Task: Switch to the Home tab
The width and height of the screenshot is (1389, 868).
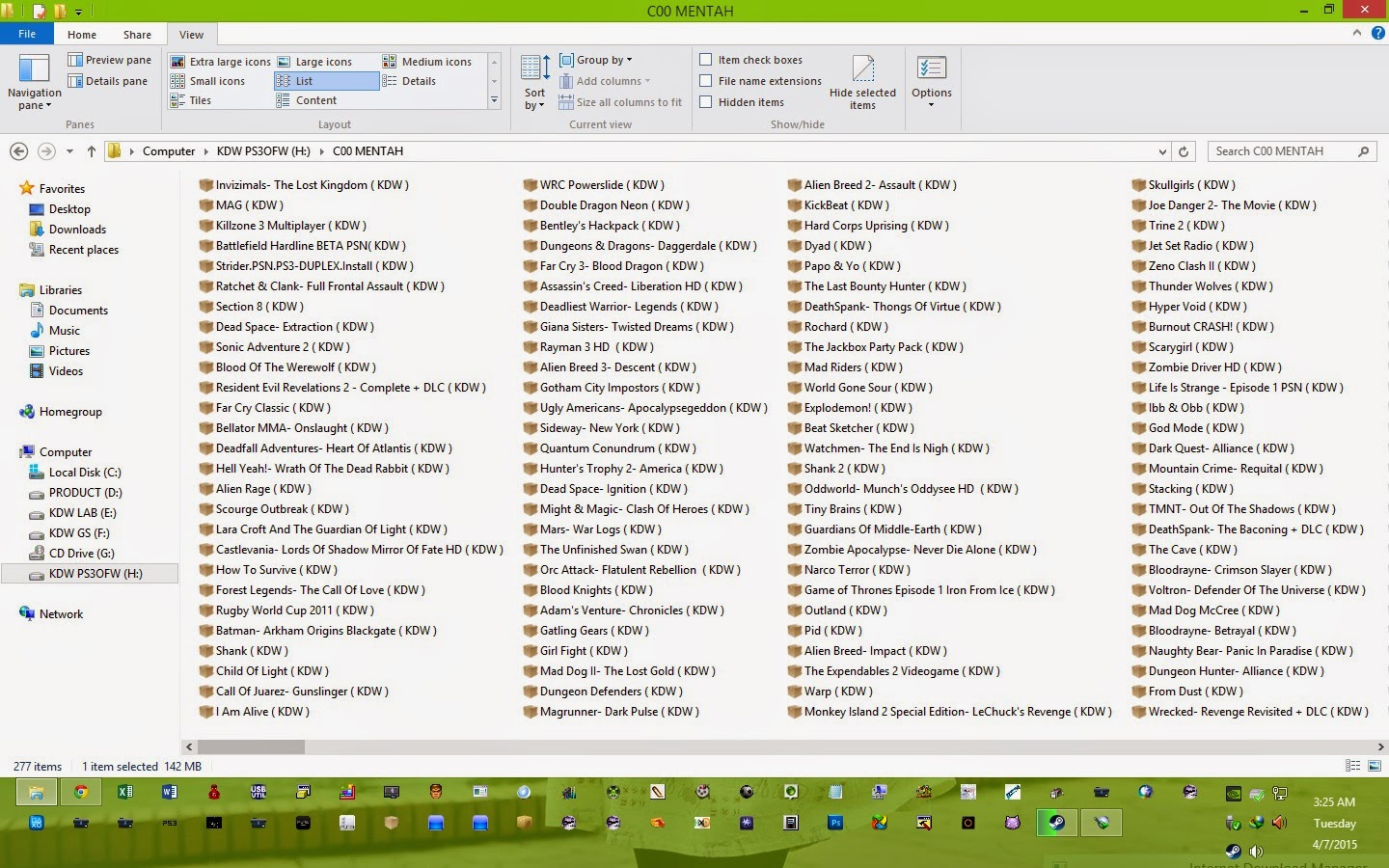Action: click(82, 35)
